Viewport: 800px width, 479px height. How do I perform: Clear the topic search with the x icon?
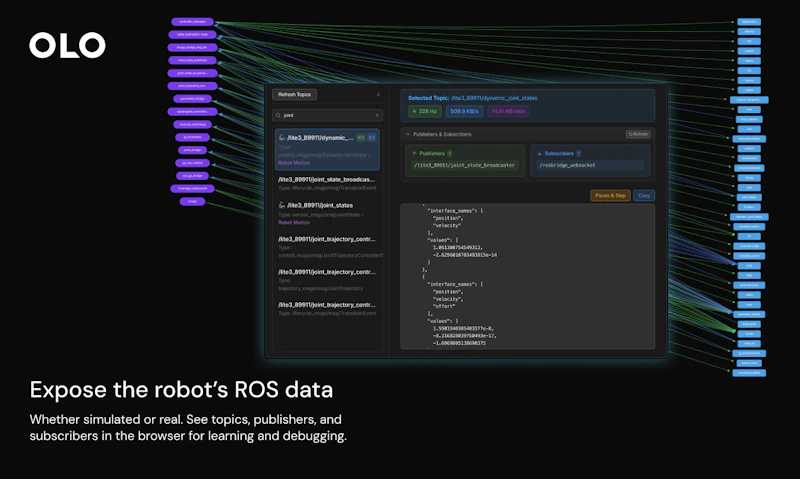coord(377,115)
